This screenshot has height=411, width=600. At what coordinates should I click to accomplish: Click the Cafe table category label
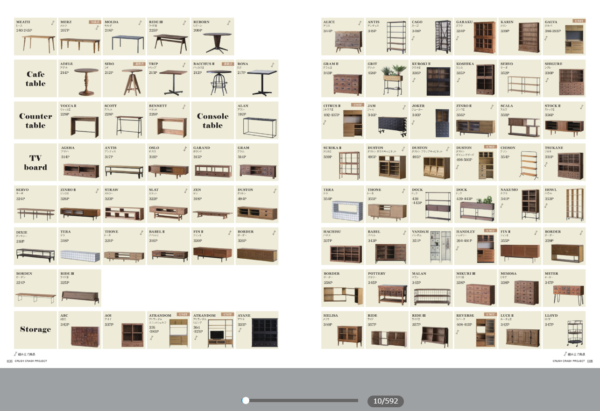pyautogui.click(x=35, y=76)
